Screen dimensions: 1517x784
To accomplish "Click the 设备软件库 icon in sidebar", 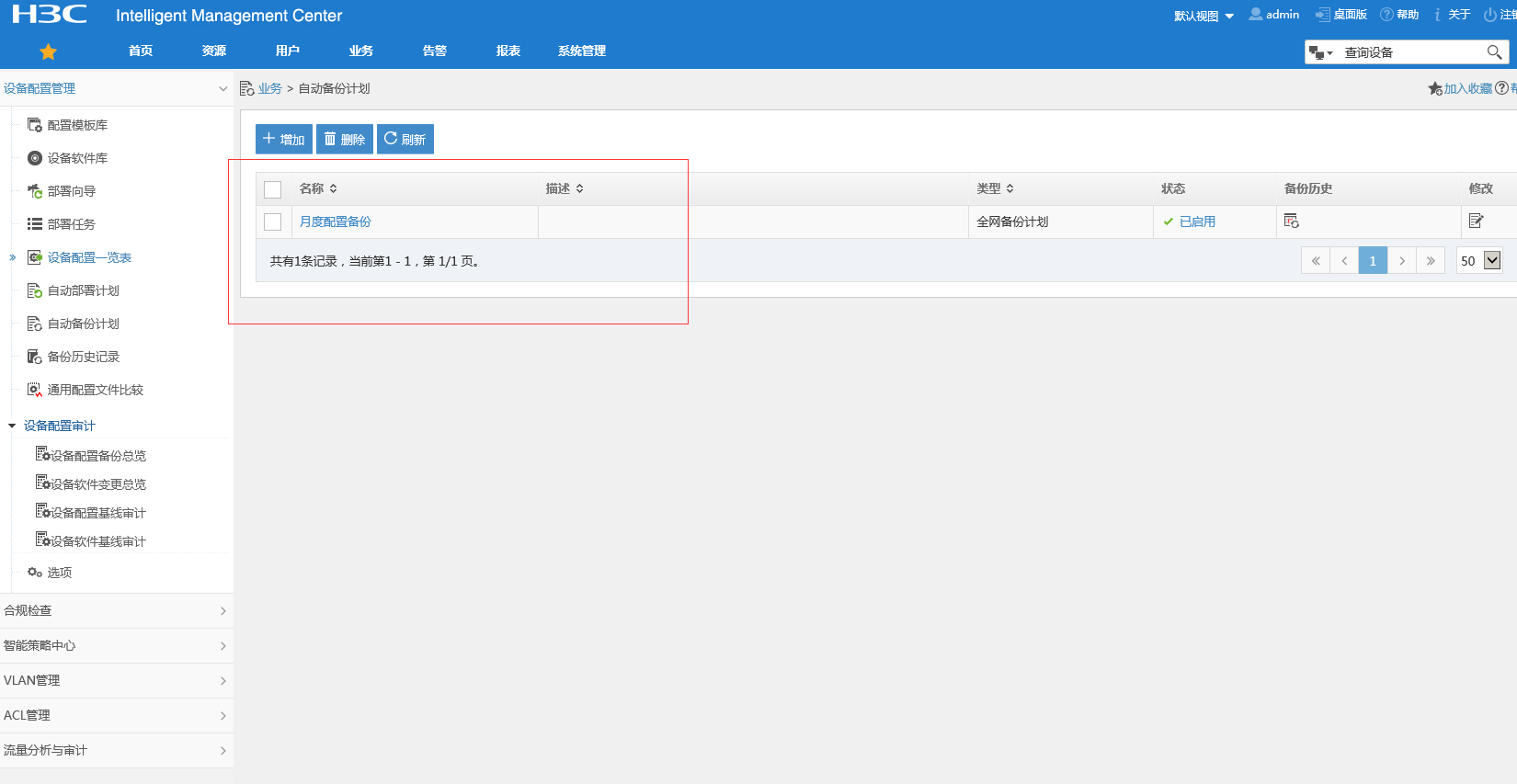I will point(35,158).
